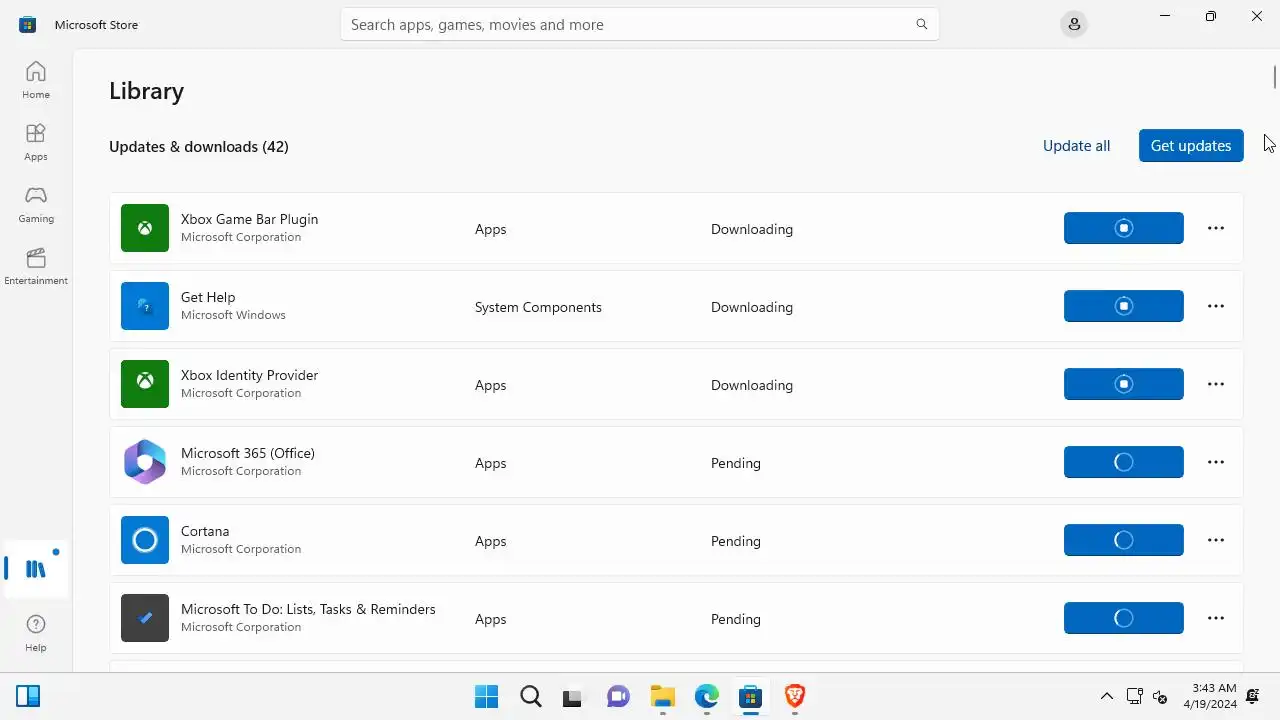Open more options for Microsoft To Do

[x=1216, y=618]
